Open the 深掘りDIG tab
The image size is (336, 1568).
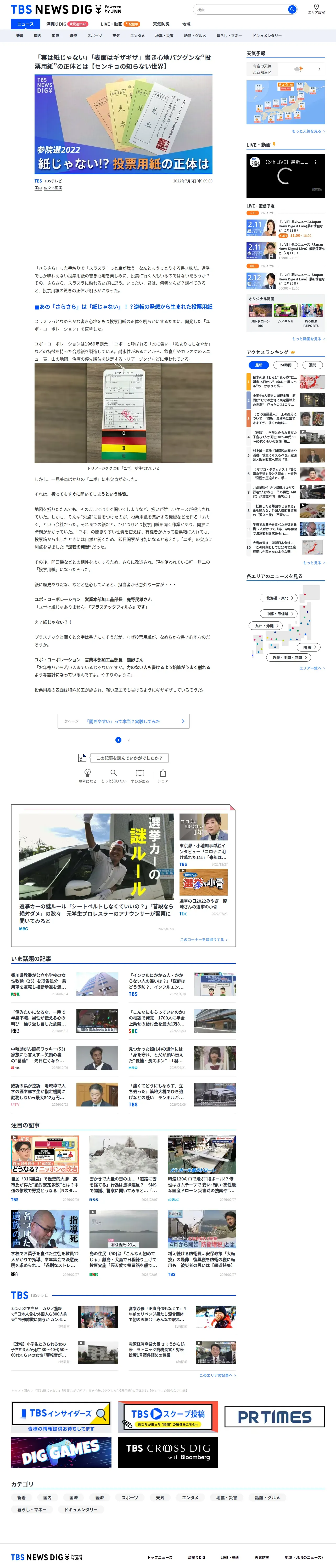(x=67, y=24)
